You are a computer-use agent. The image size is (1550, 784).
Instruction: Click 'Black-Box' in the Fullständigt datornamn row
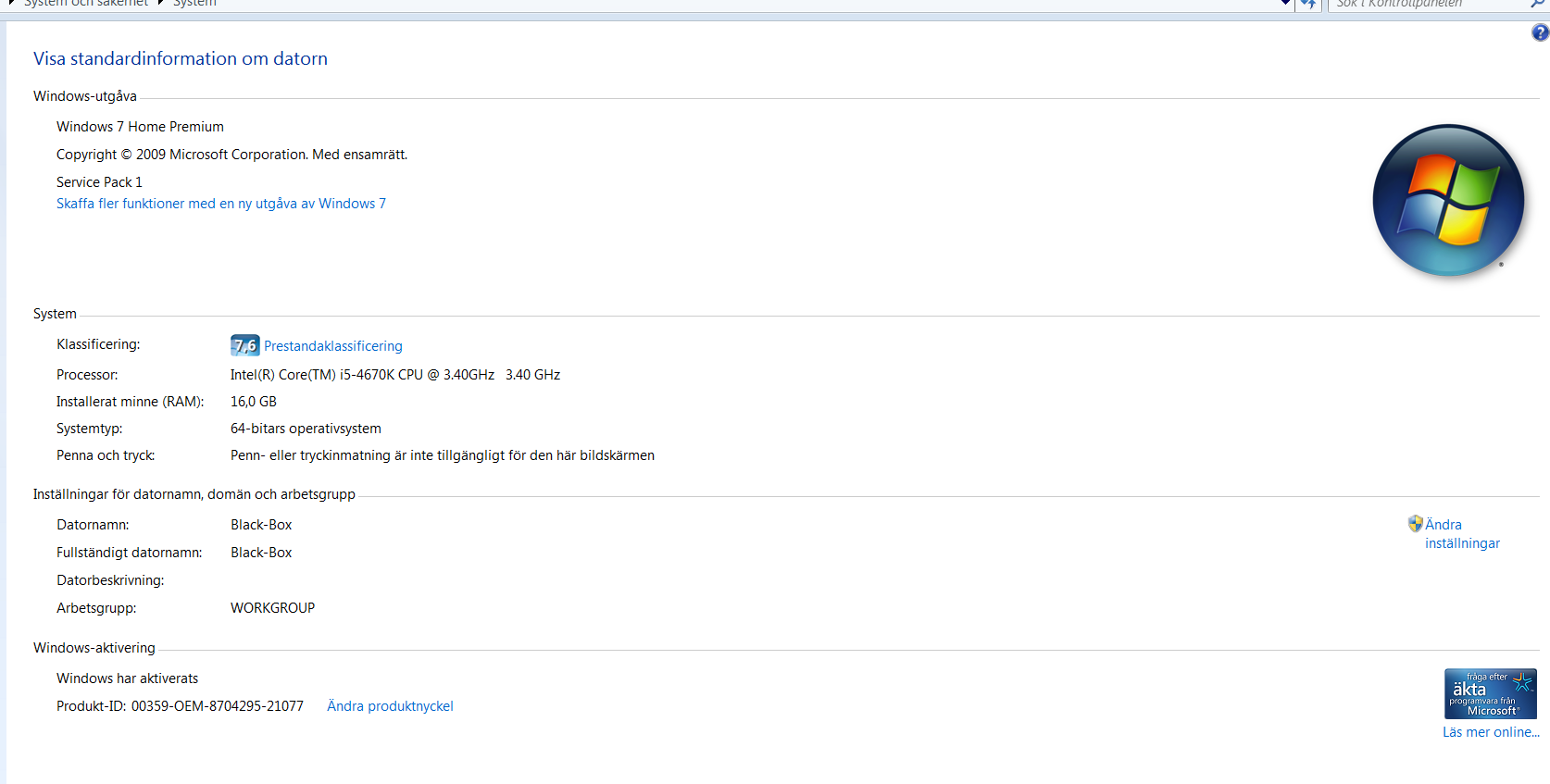pos(261,553)
